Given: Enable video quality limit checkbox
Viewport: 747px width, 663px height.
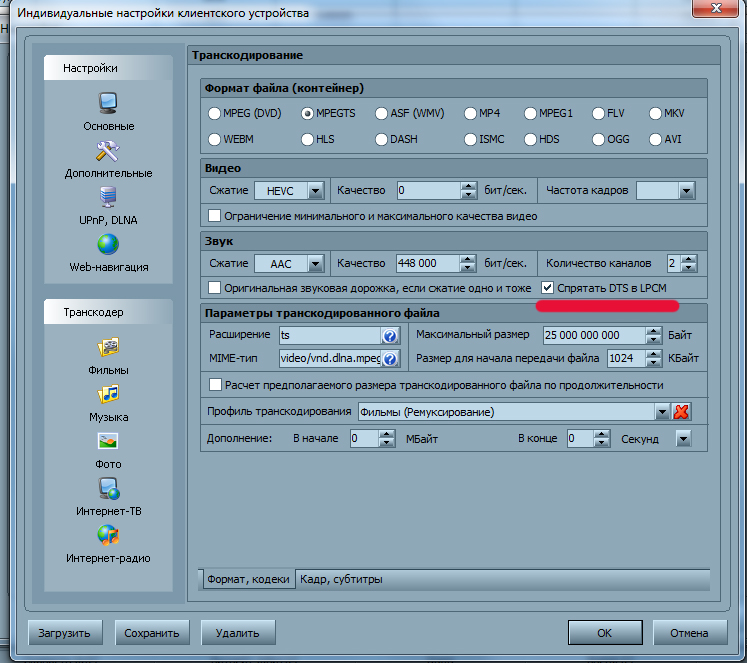Looking at the screenshot, I should [214, 215].
